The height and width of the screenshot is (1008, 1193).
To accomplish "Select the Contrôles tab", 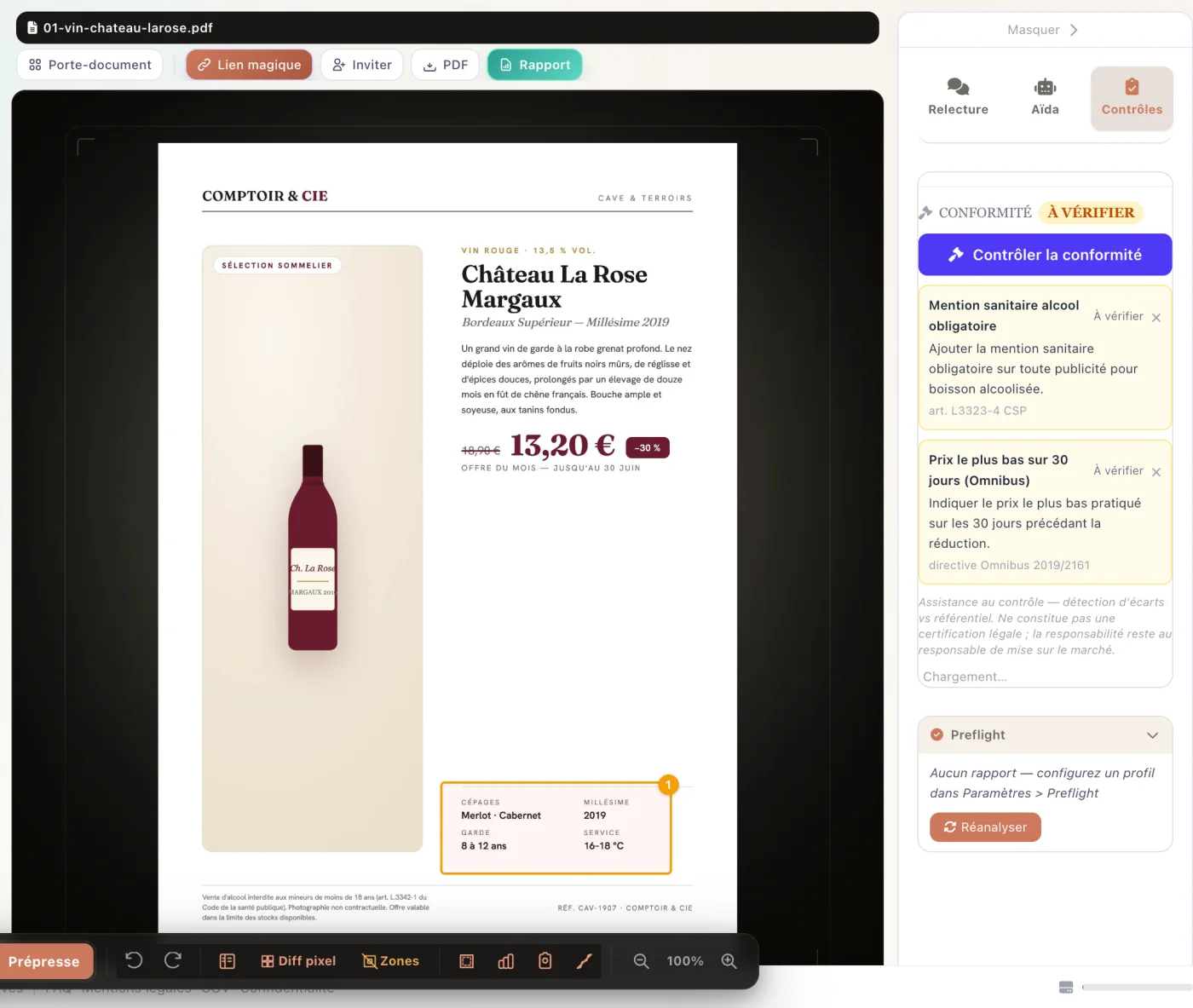I will (x=1132, y=98).
